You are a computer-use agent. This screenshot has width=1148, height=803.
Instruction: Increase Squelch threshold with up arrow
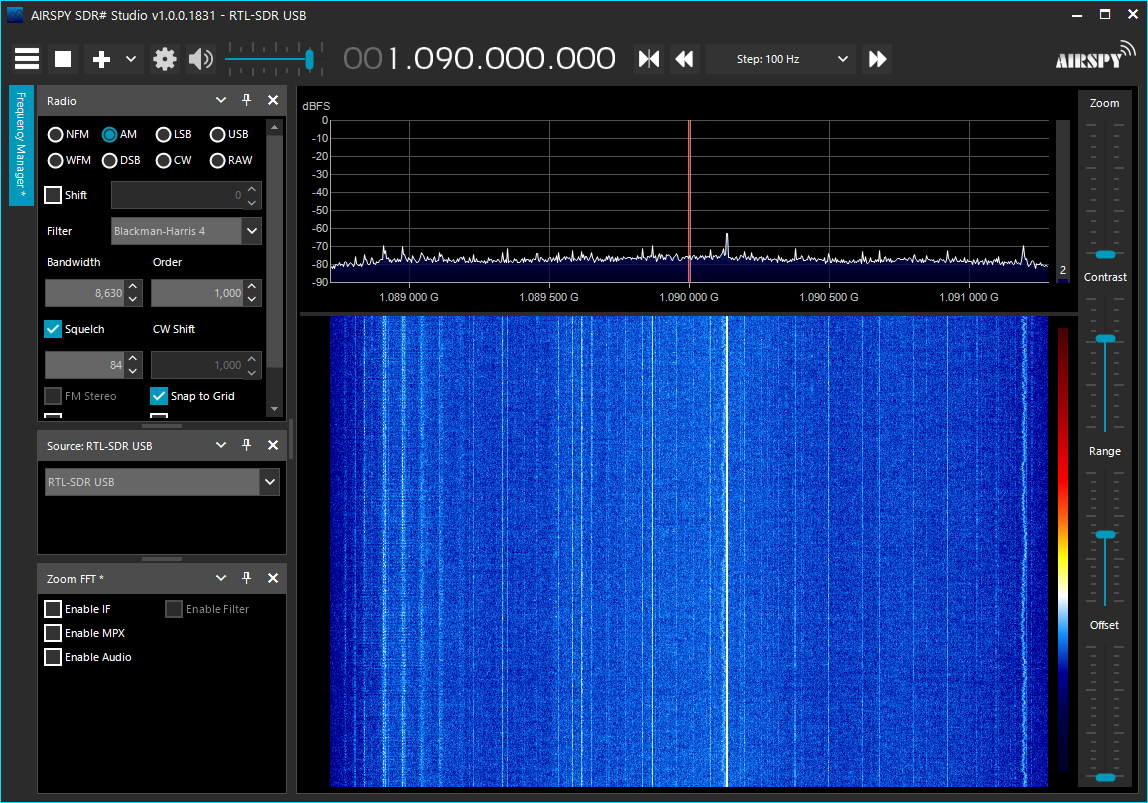(x=133, y=358)
